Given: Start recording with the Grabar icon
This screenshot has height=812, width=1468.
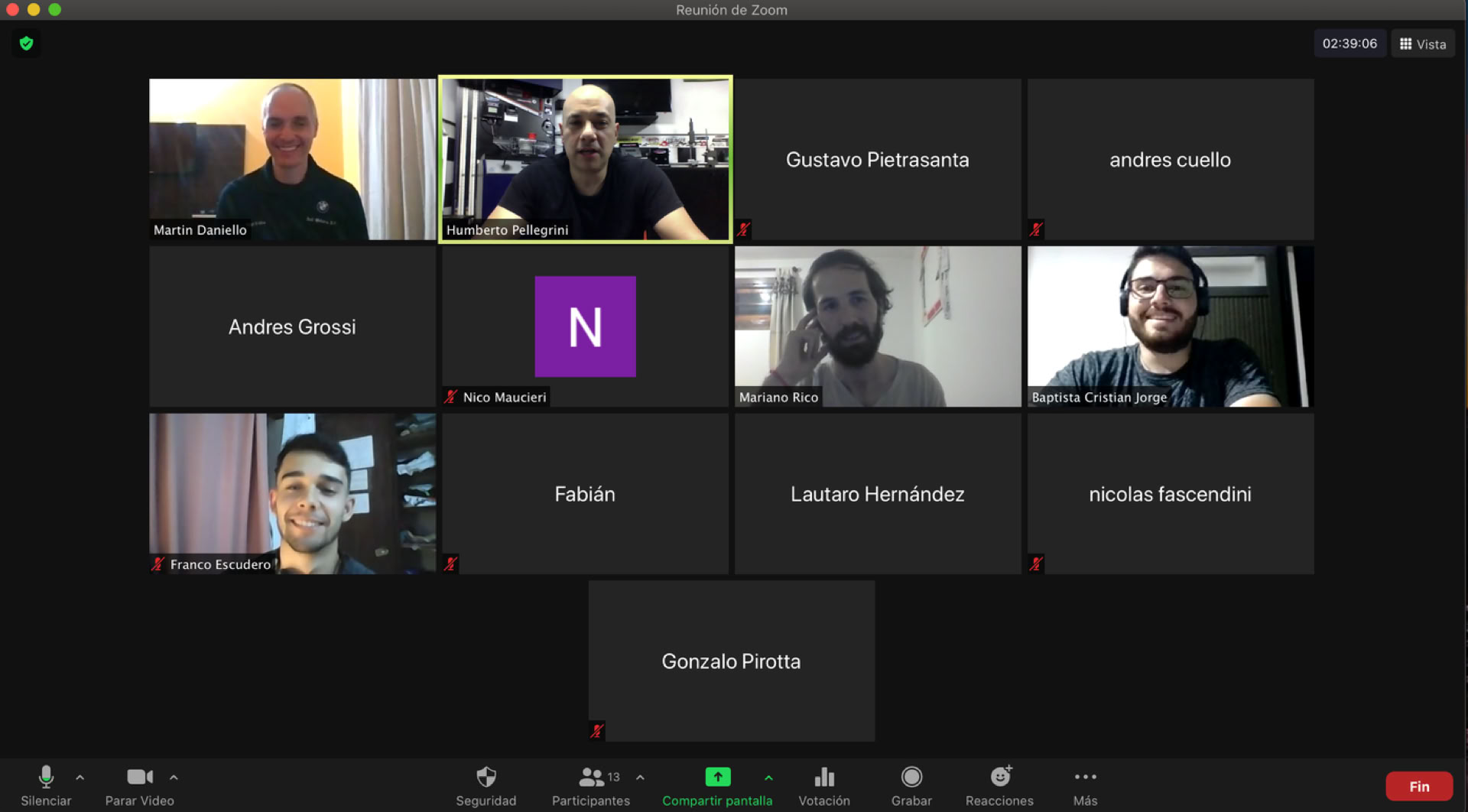Looking at the screenshot, I should point(911,778).
